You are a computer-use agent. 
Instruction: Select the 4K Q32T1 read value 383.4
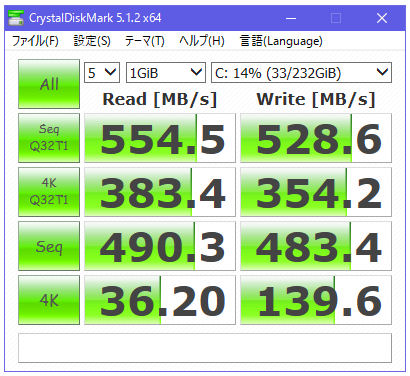coord(160,192)
